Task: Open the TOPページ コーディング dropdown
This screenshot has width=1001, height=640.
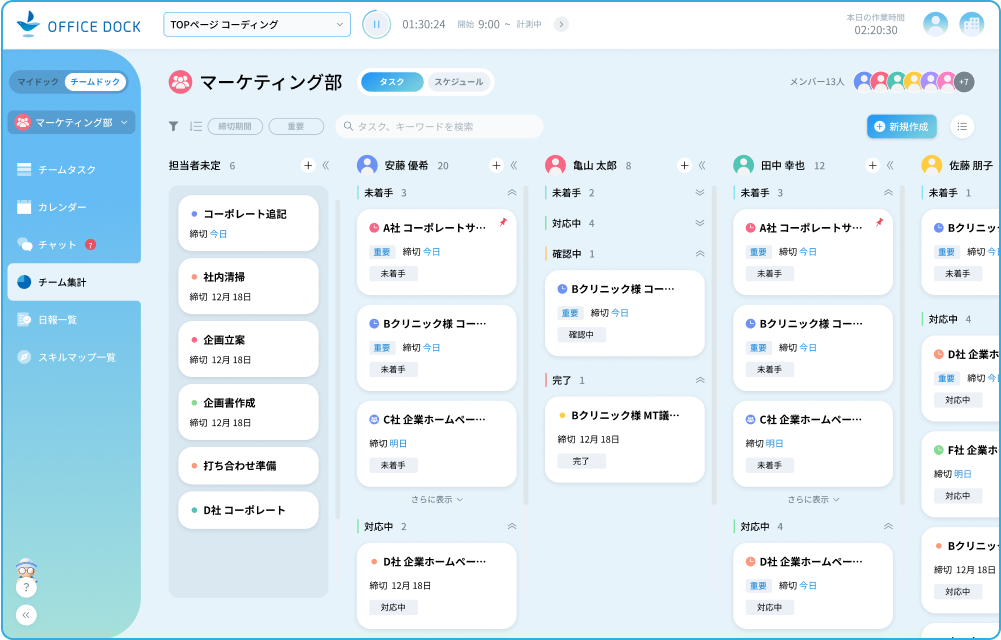Action: 254,23
